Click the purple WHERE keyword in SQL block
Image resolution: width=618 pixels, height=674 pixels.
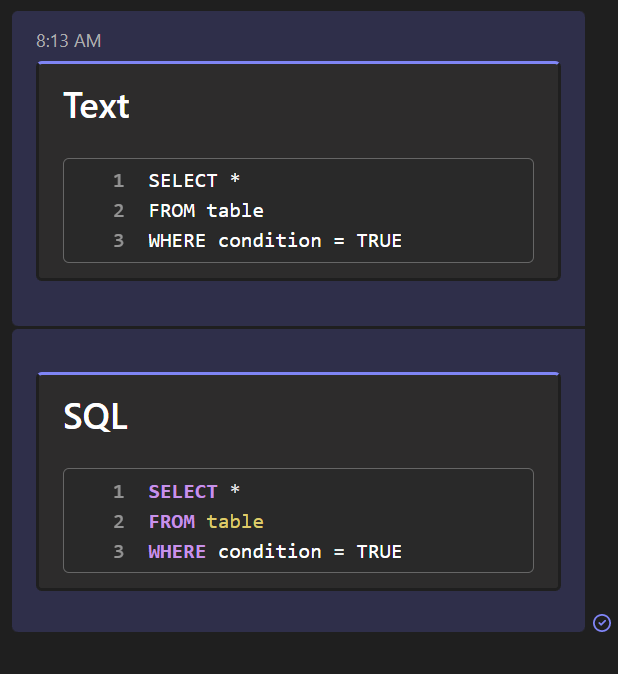pyautogui.click(x=177, y=552)
